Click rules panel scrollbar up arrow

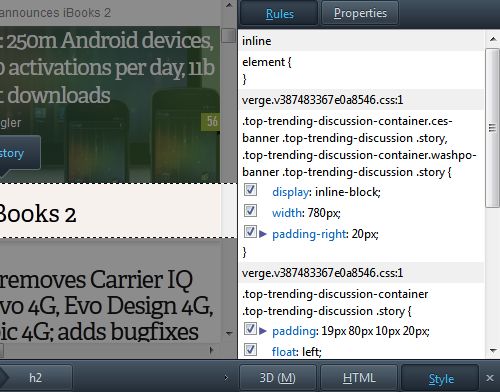pos(493,39)
